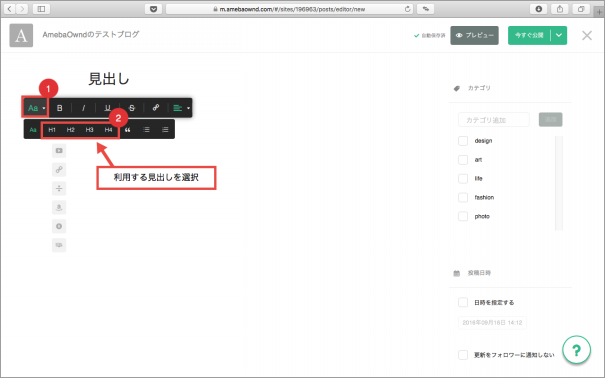605x378 pixels.
Task: Click the プレビュー preview button
Action: 475,35
